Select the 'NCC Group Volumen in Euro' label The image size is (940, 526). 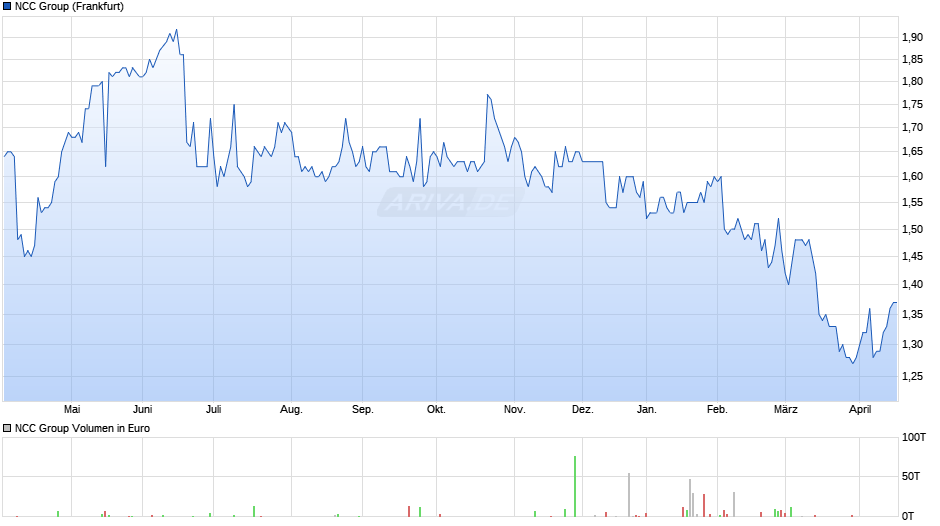(82, 428)
